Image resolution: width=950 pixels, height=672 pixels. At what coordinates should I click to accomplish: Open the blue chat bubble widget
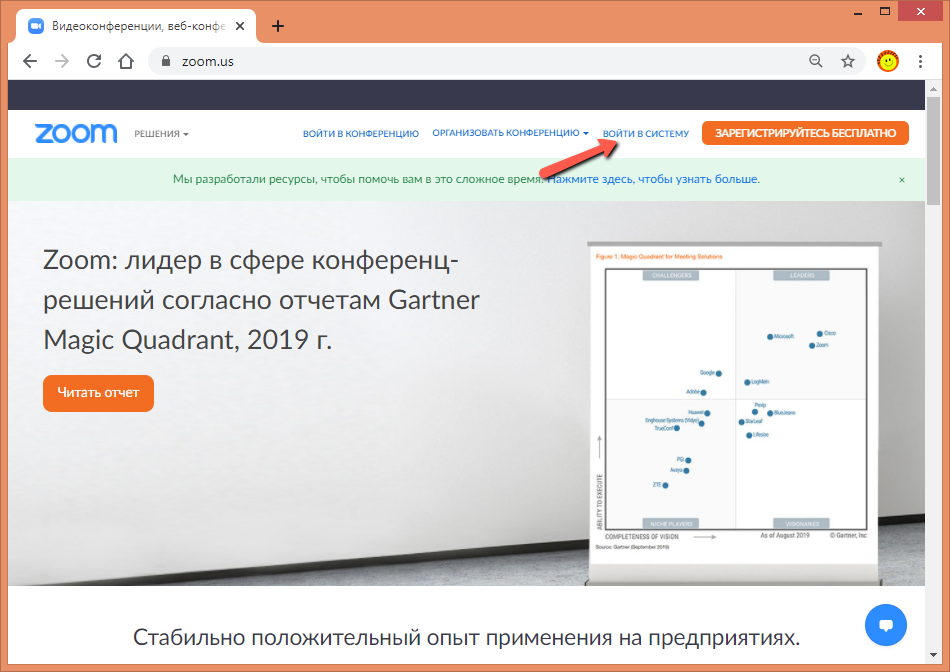click(885, 625)
